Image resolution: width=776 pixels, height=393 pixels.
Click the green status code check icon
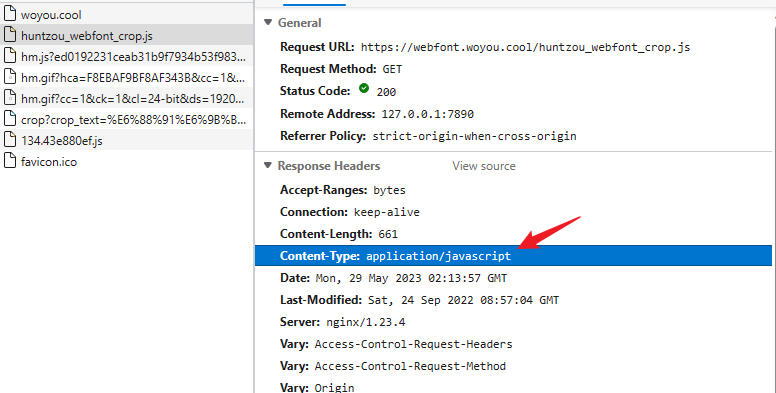click(x=364, y=89)
